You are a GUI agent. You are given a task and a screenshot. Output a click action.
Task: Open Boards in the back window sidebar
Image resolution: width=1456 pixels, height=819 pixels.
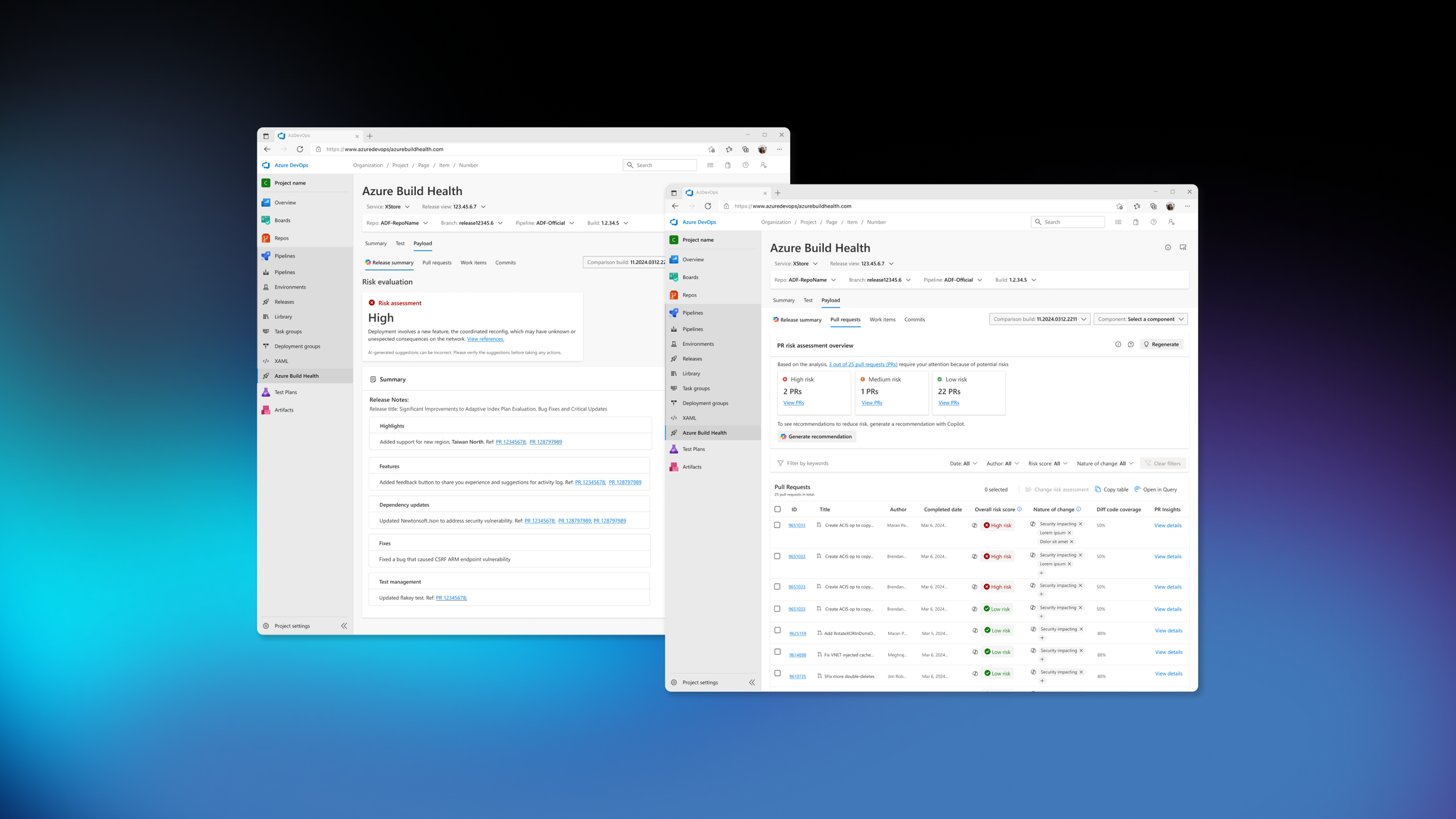pos(282,221)
